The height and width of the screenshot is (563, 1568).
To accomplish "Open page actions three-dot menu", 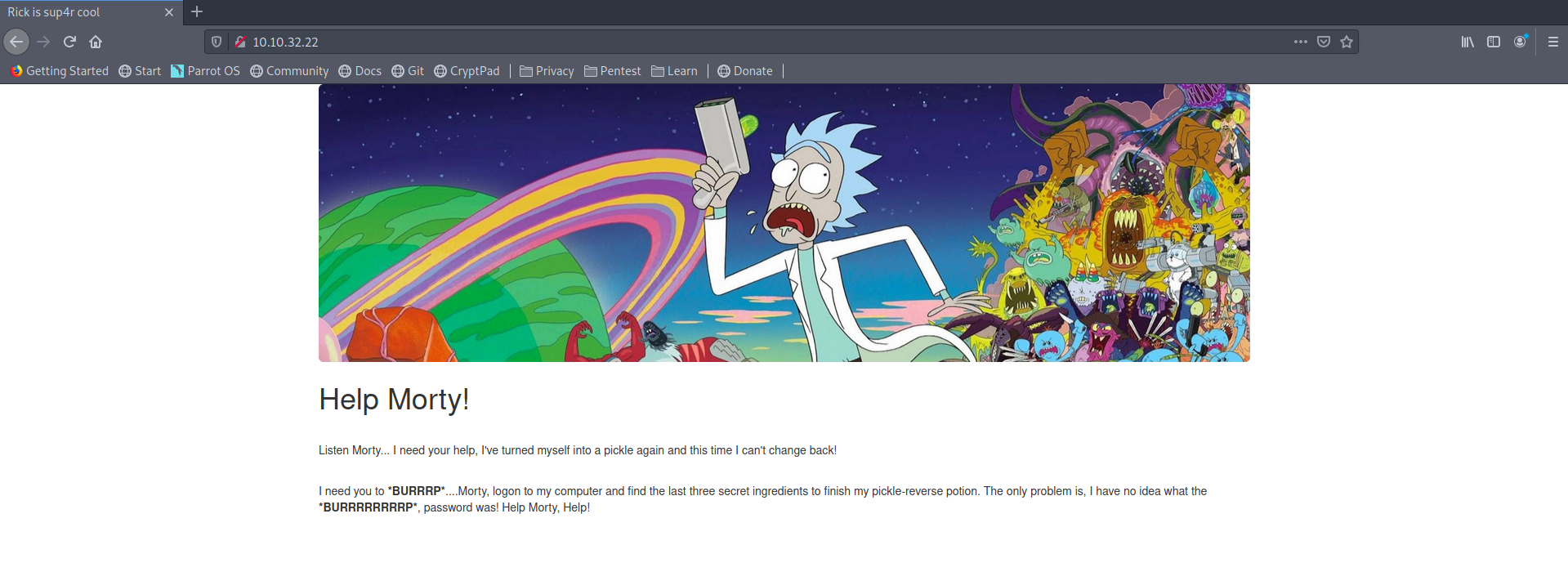I will click(x=1300, y=42).
